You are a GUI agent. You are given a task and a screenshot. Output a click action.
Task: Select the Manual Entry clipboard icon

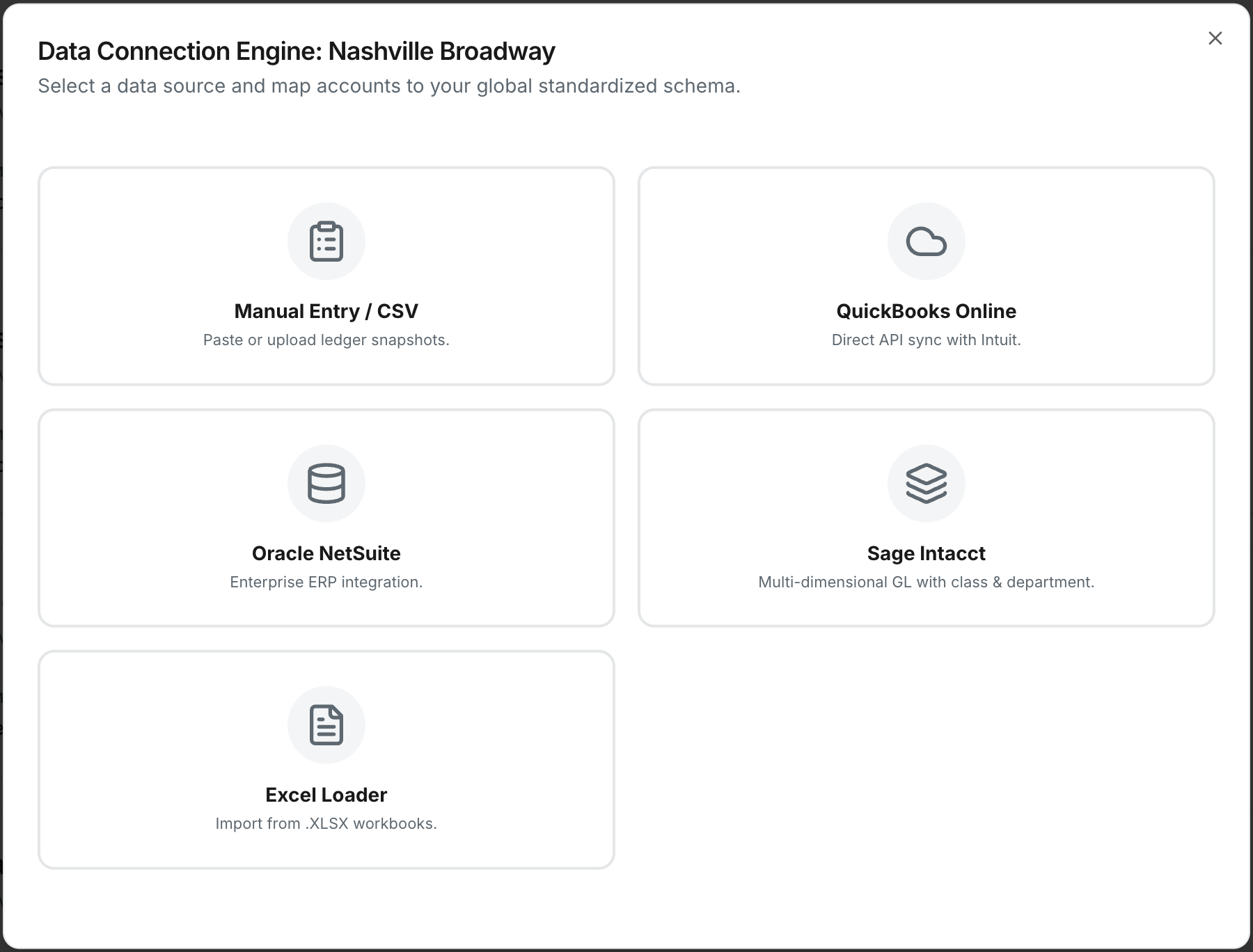[326, 241]
